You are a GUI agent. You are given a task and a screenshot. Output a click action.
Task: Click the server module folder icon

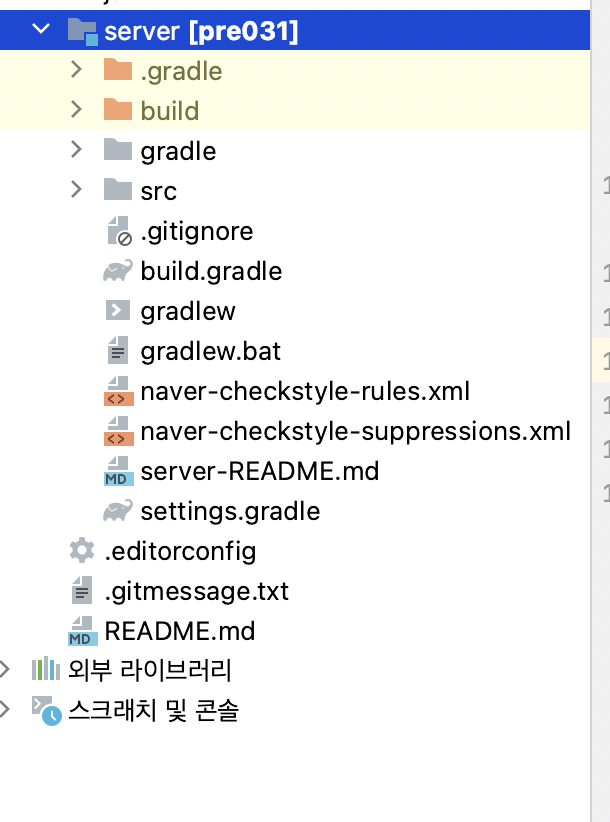pos(82,31)
